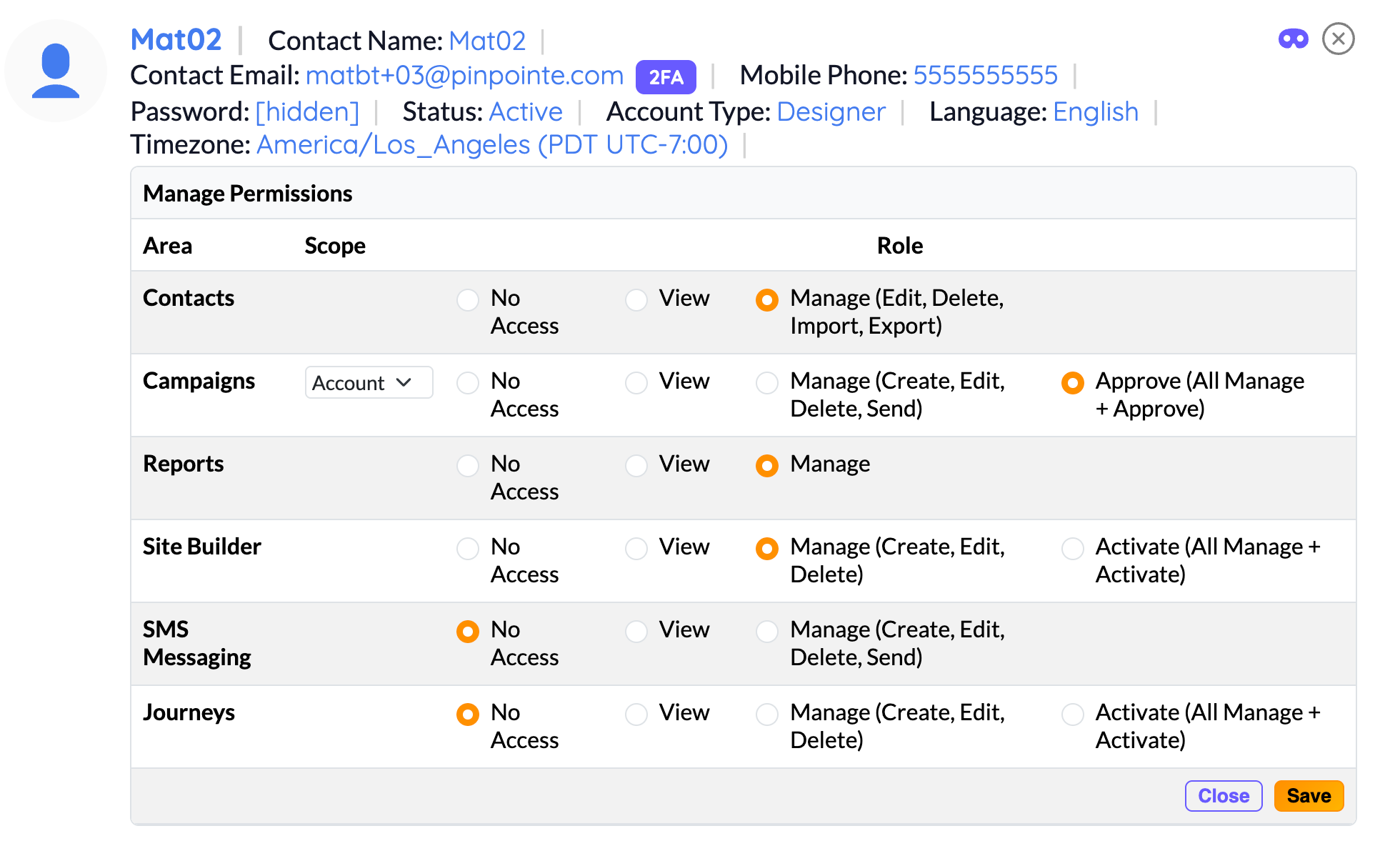Select View role for Reports

point(636,465)
